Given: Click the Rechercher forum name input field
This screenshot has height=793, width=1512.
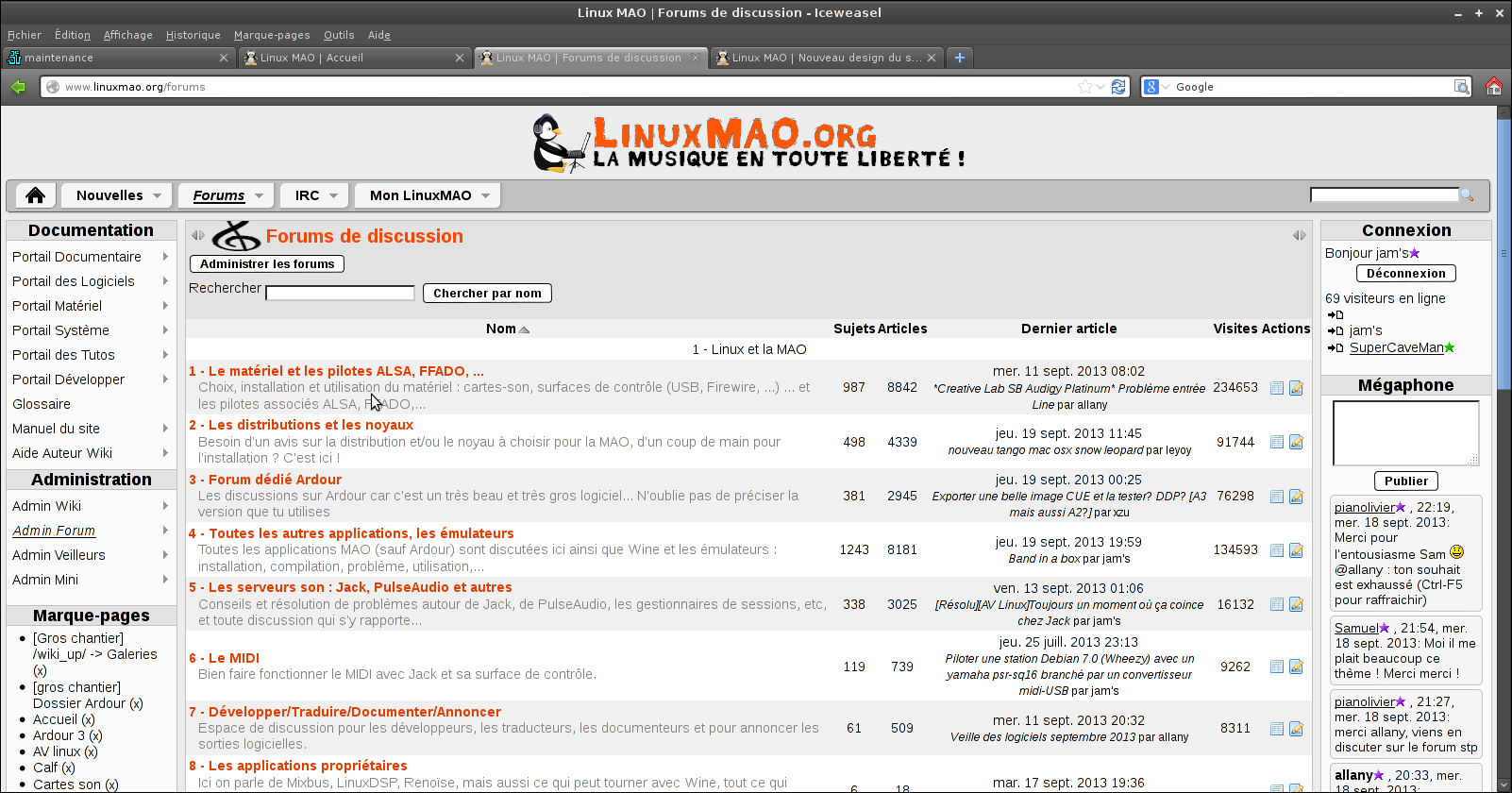Looking at the screenshot, I should coord(341,294).
